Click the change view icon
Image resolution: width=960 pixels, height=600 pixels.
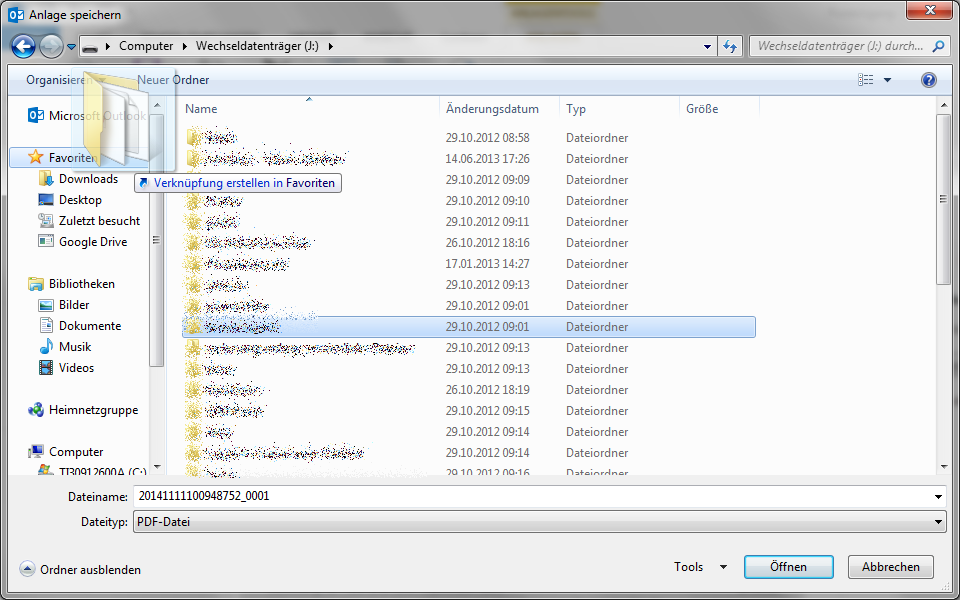coord(866,80)
